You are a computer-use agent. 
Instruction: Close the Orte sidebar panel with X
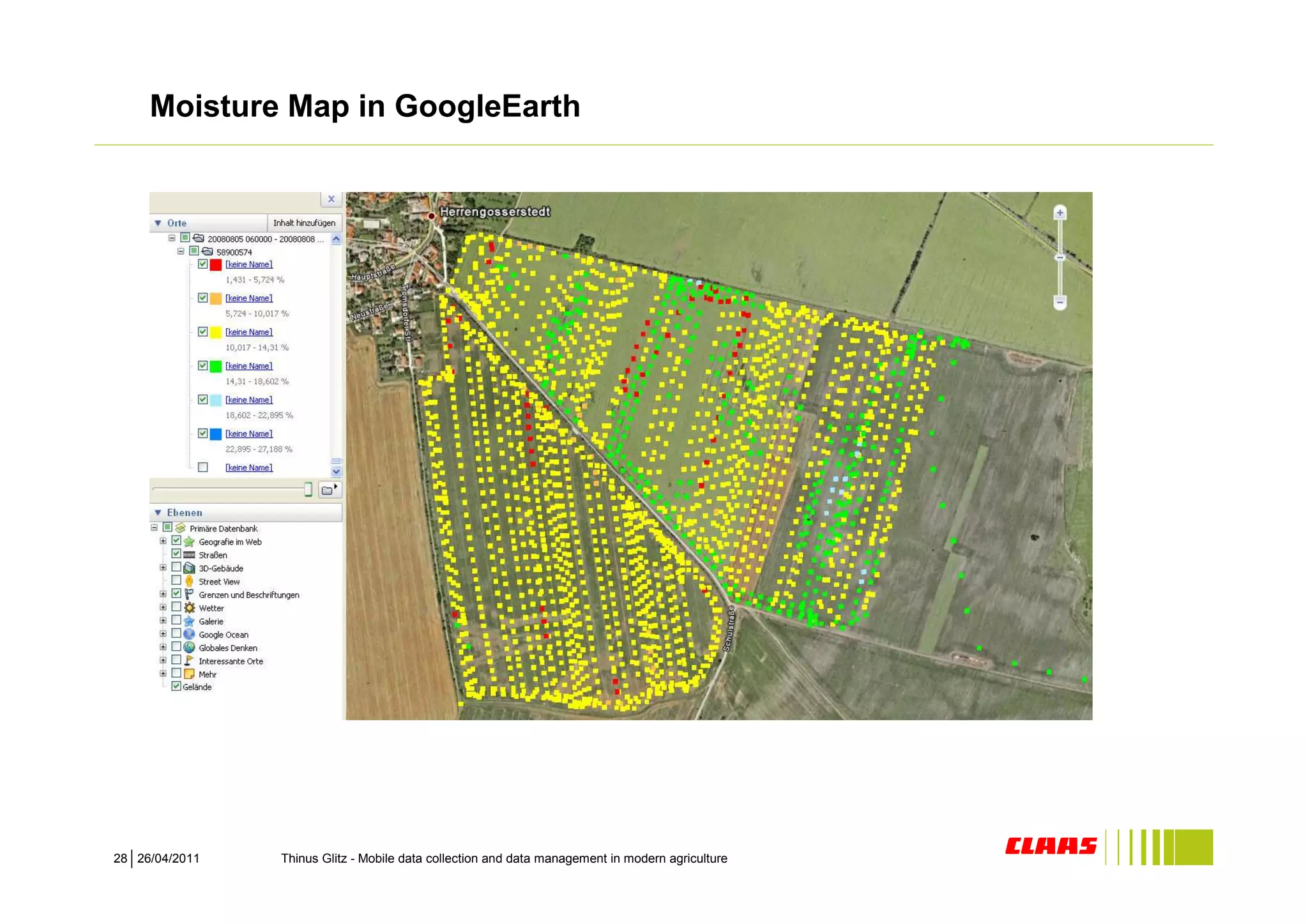pyautogui.click(x=331, y=199)
